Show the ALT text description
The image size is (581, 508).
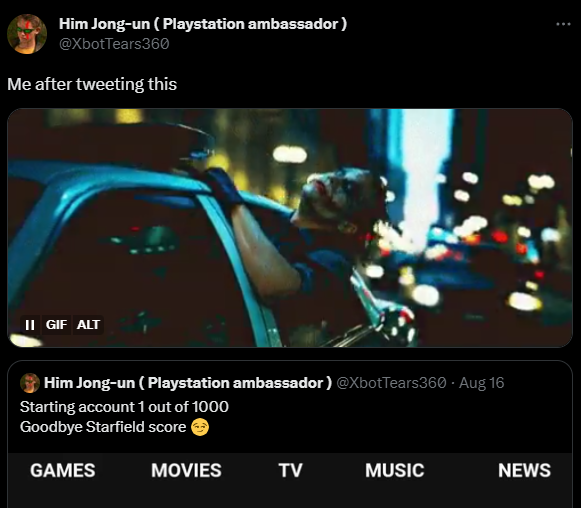coord(88,325)
